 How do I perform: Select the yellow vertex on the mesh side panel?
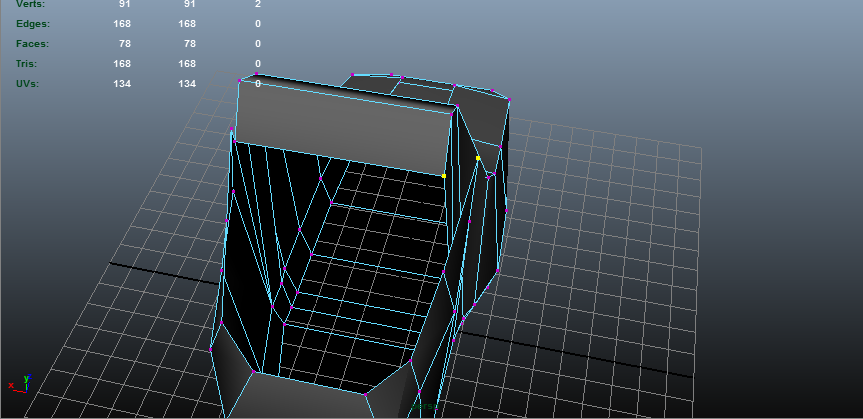478,158
